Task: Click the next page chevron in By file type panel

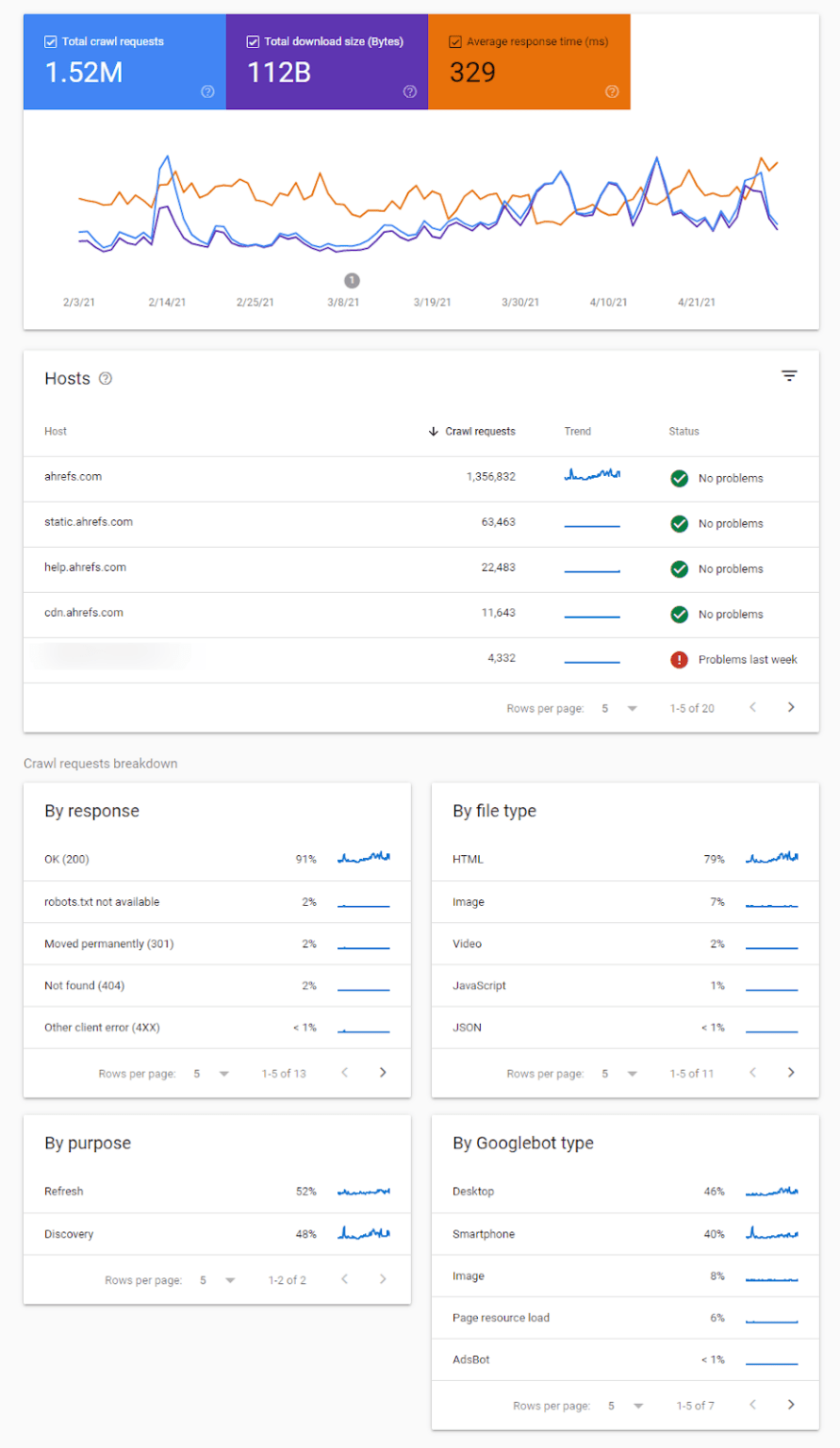Action: point(792,1072)
